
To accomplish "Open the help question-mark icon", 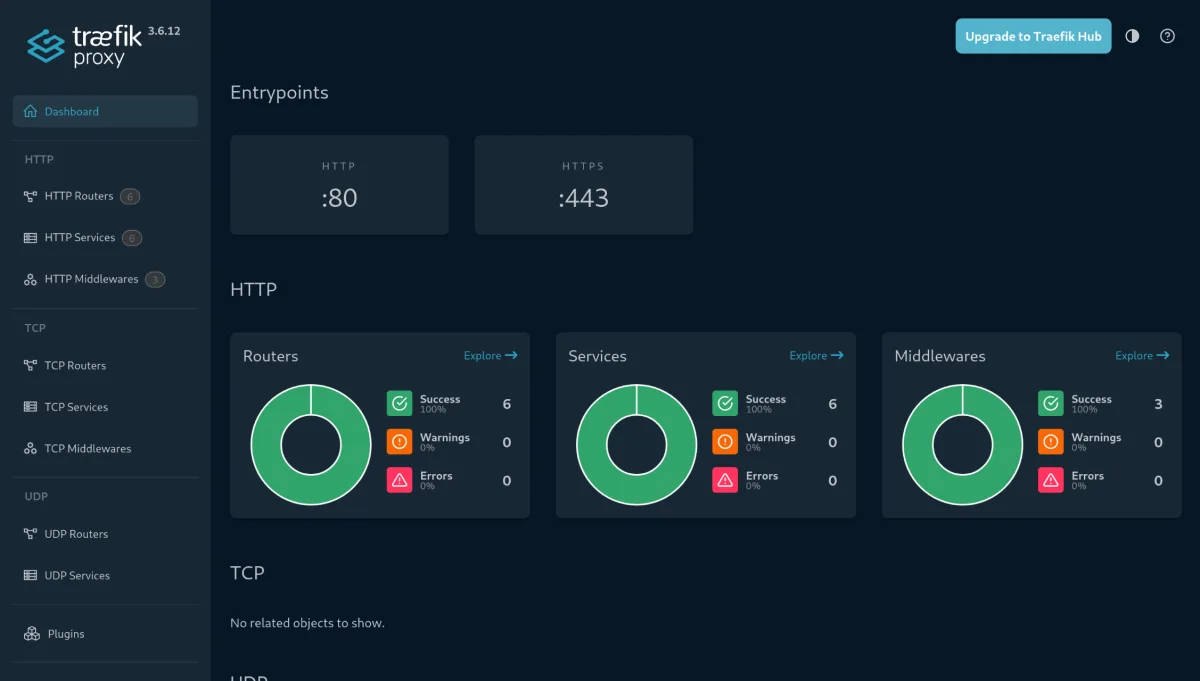I will [1167, 36].
